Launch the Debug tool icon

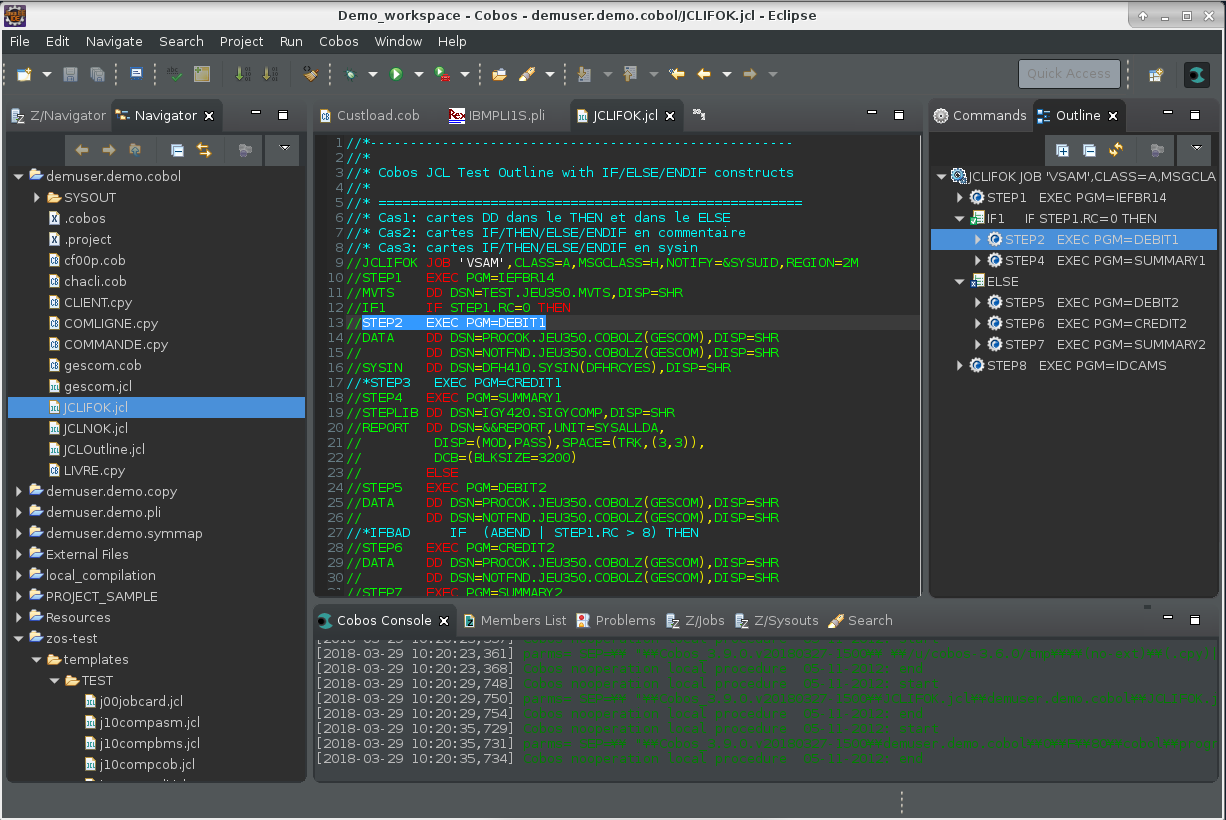pos(351,74)
